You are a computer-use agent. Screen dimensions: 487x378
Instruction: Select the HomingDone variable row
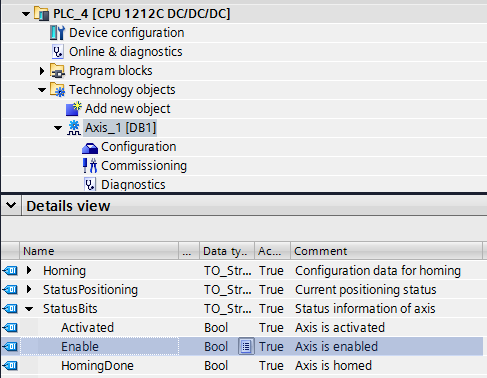pos(242,366)
